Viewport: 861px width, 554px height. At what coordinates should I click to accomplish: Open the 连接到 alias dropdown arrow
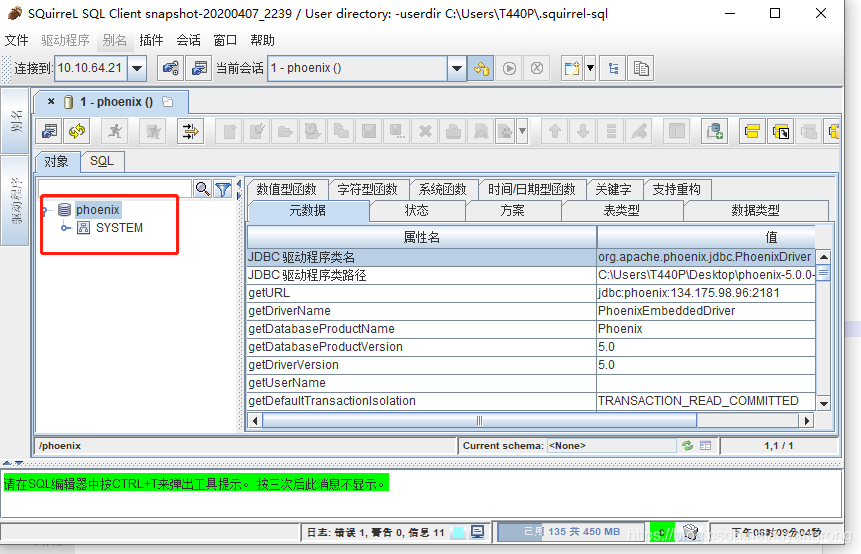coord(137,69)
